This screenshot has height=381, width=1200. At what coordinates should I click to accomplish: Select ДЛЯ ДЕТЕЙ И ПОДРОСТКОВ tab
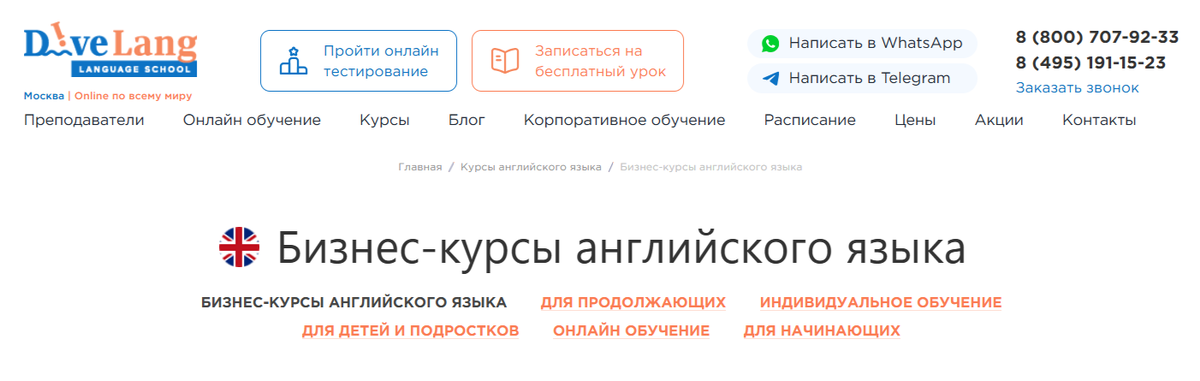coord(410,330)
